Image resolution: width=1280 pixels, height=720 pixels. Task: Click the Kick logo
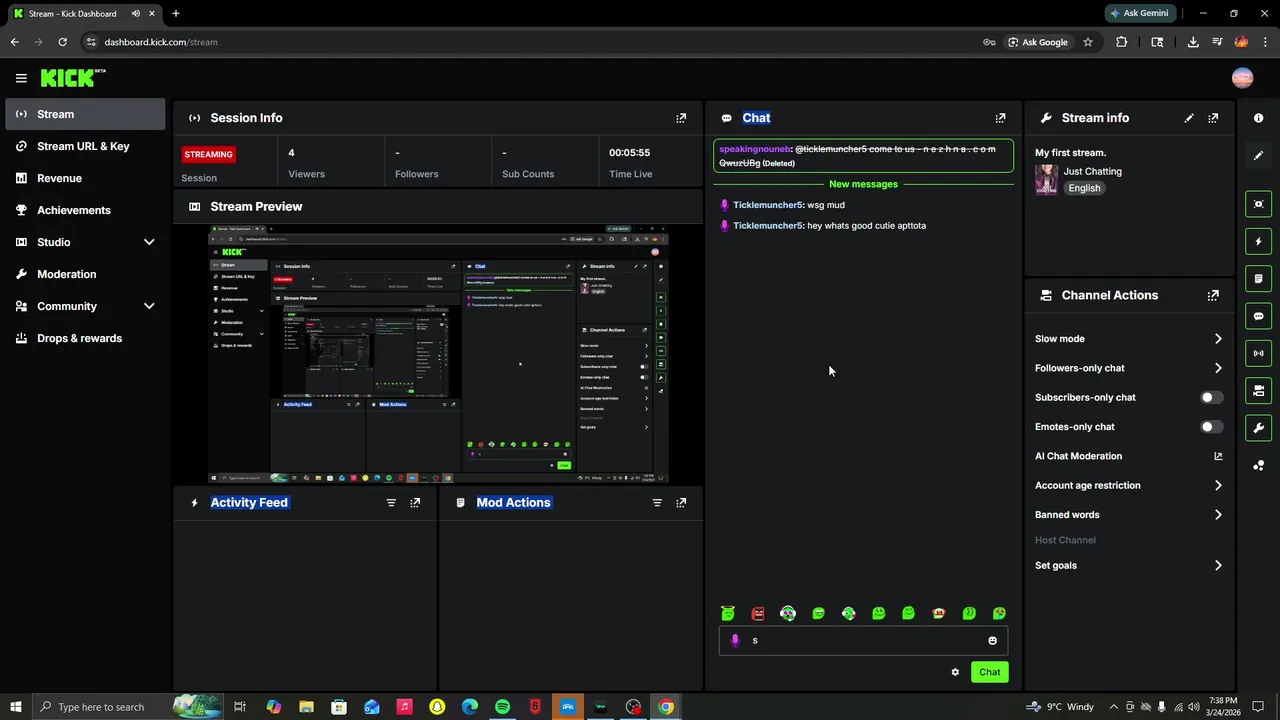click(x=73, y=78)
